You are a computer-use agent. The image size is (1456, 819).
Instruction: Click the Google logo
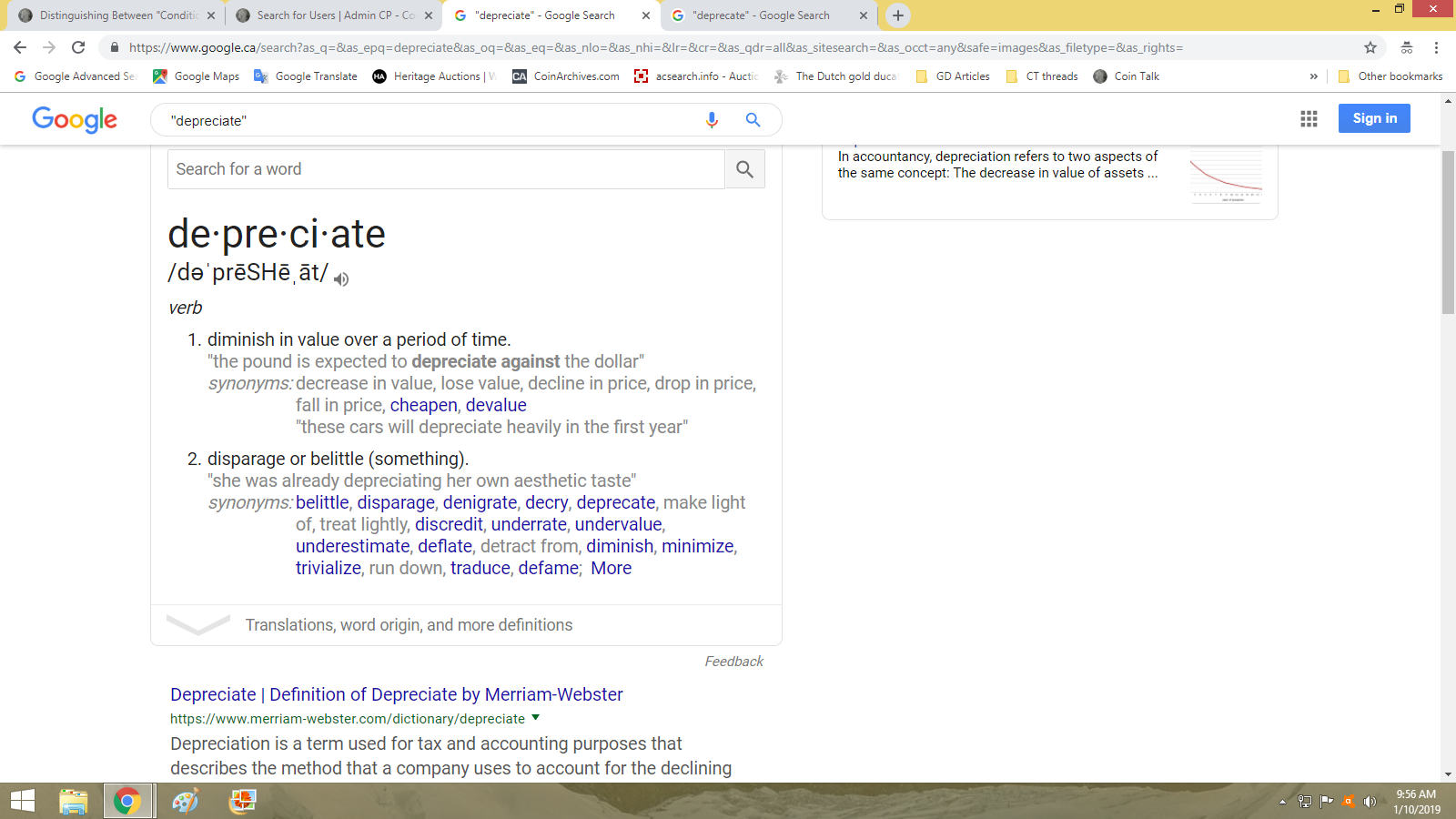[75, 119]
